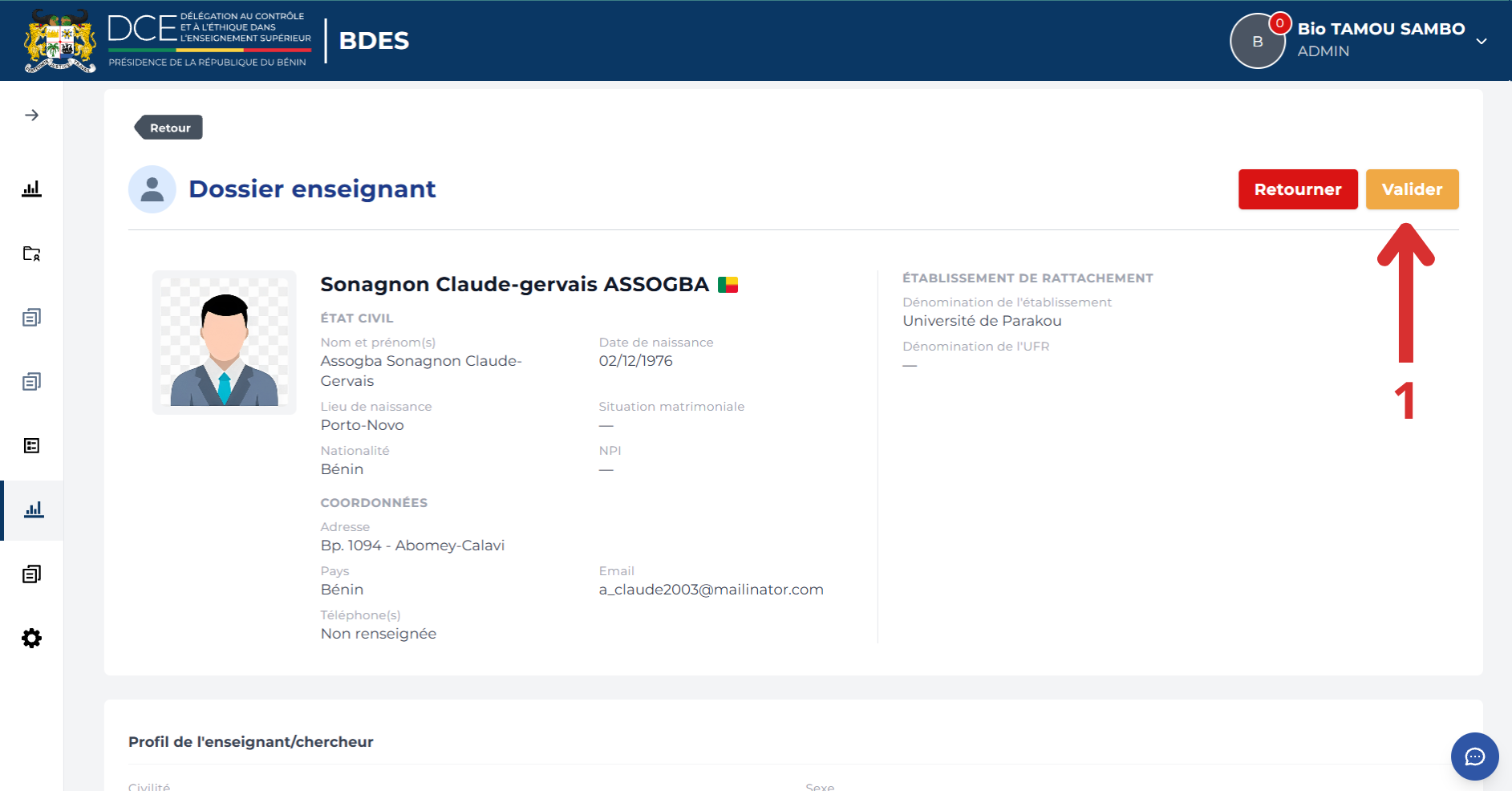Image resolution: width=1512 pixels, height=791 pixels.
Task: Open the first bar chart sidebar icon
Action: pyautogui.click(x=31, y=189)
